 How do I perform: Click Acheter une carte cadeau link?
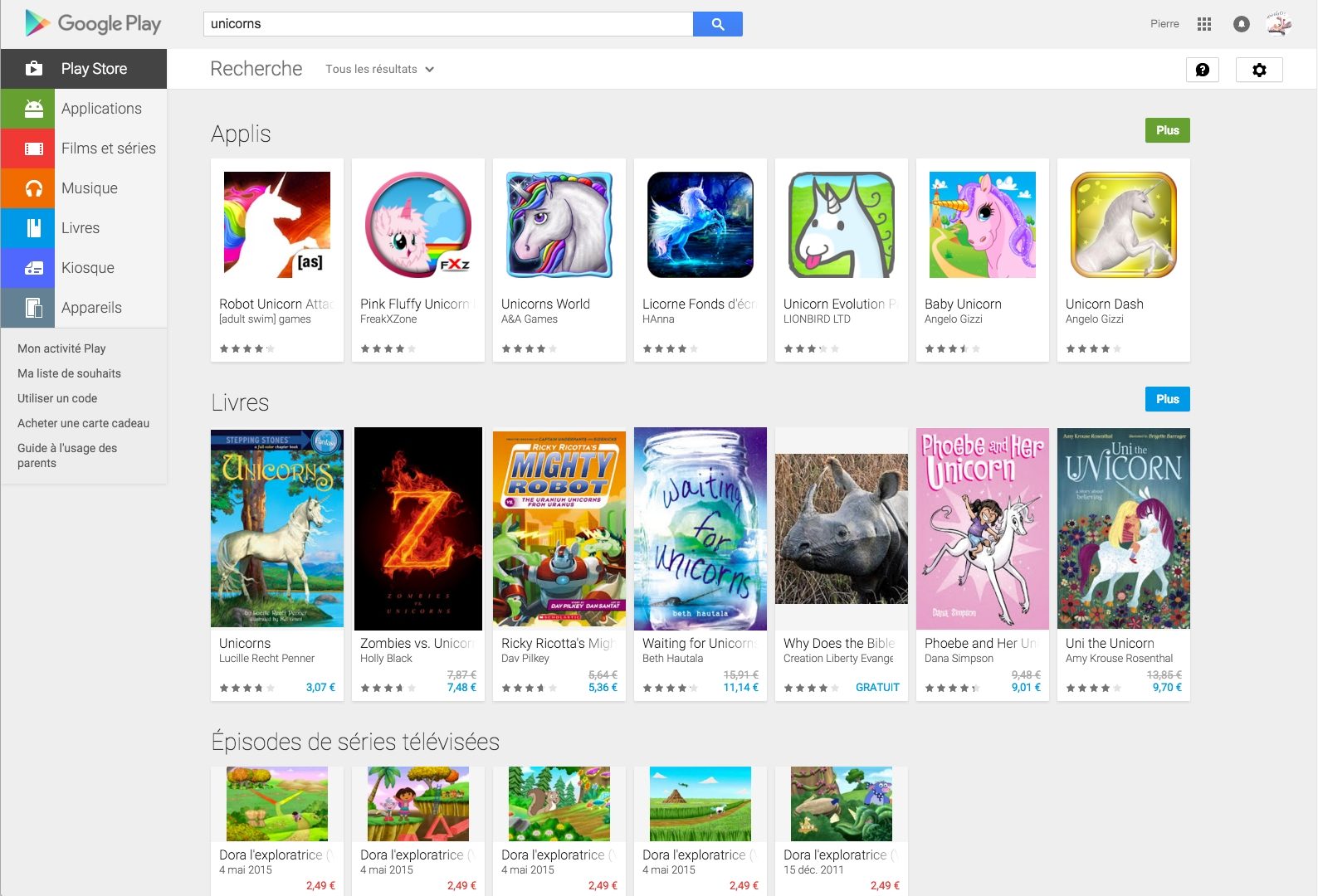coord(83,423)
